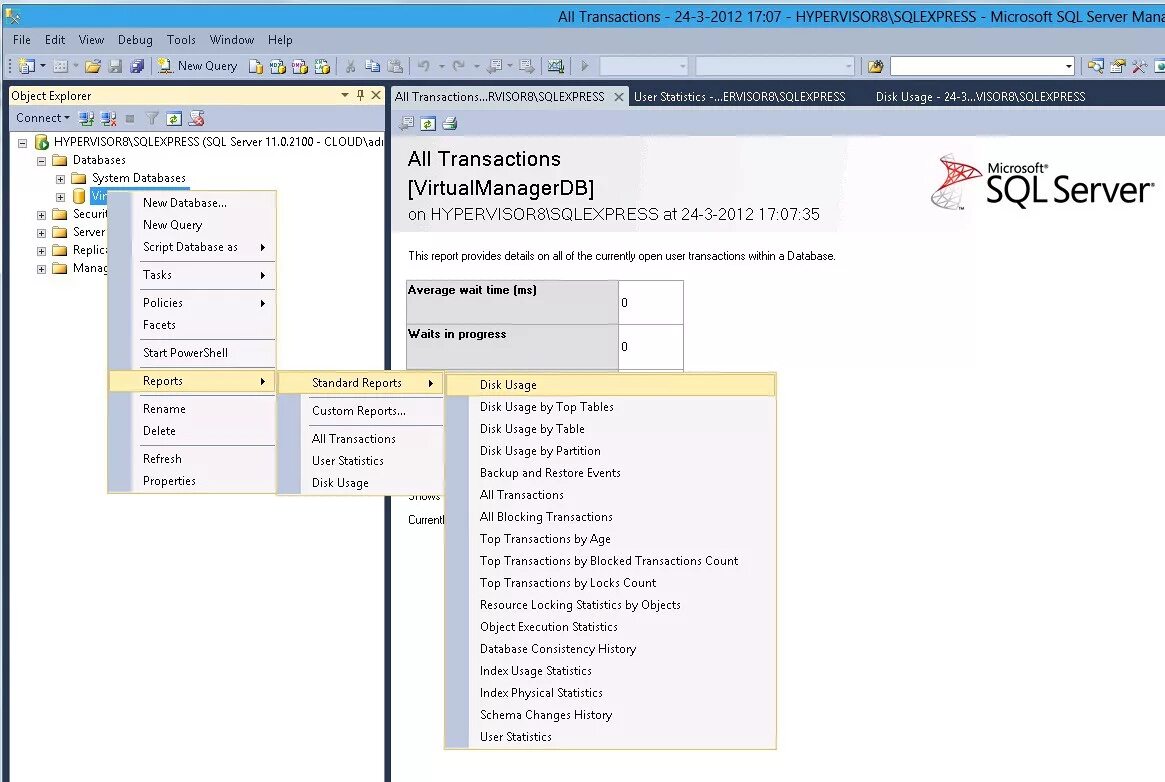Switch to the User Statistics tab
Viewport: 1165px width, 782px height.
(x=739, y=97)
